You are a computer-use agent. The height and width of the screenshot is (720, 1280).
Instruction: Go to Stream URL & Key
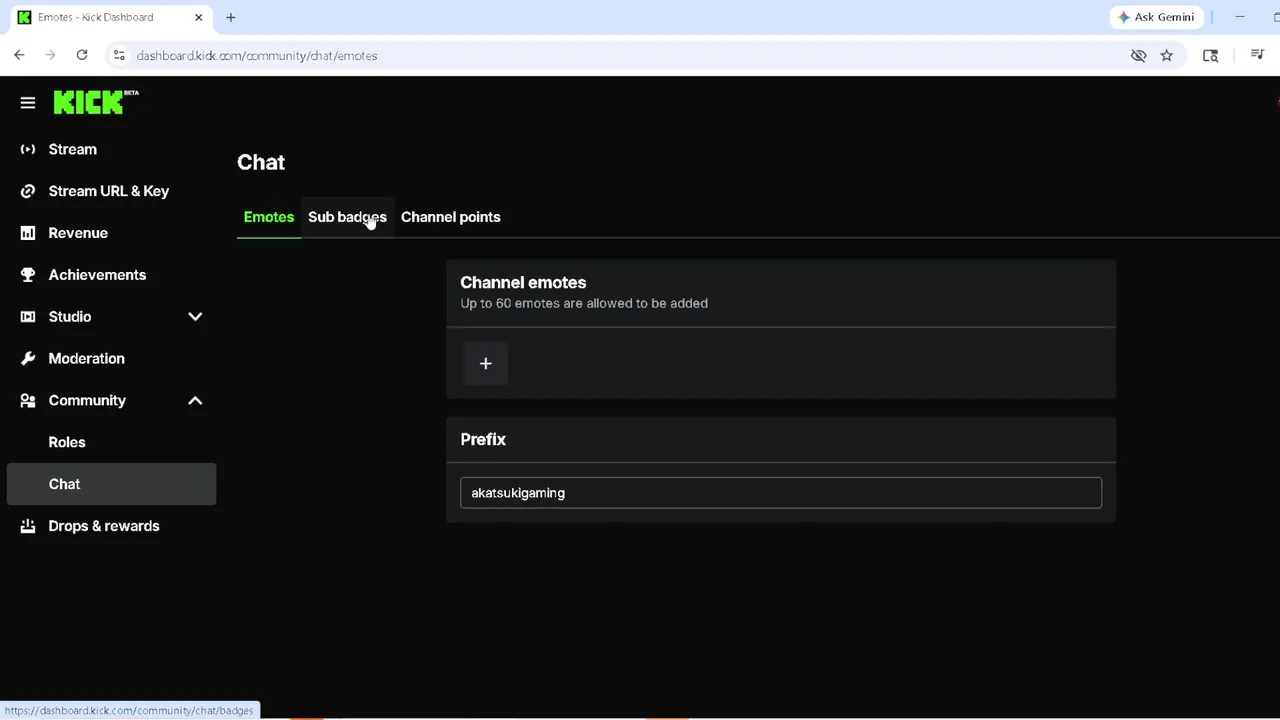(111, 191)
